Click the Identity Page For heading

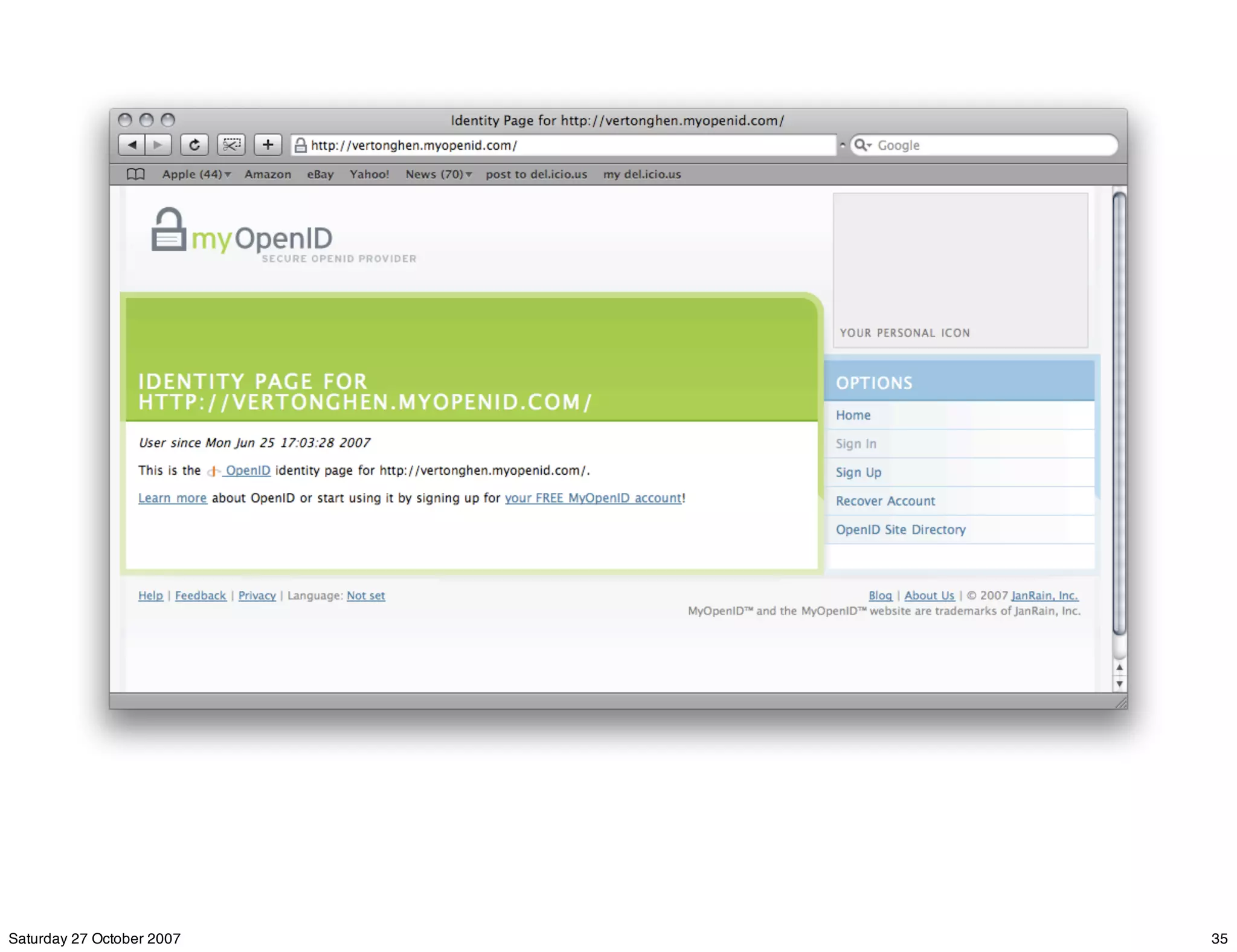tap(365, 391)
